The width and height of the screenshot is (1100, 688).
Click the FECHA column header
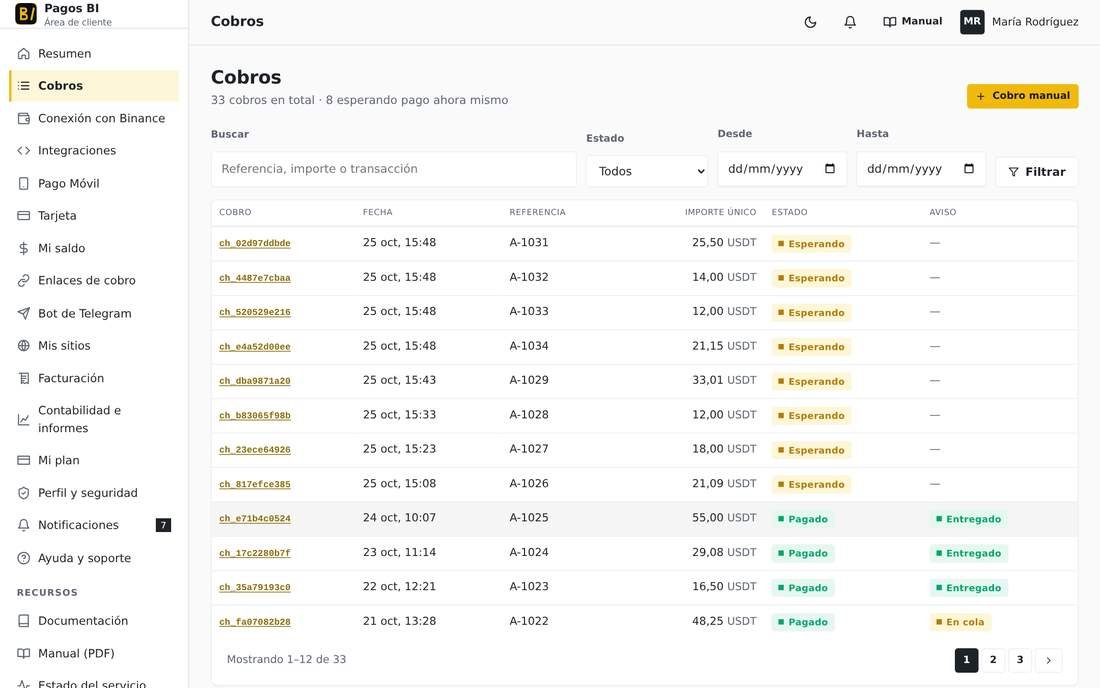377,212
